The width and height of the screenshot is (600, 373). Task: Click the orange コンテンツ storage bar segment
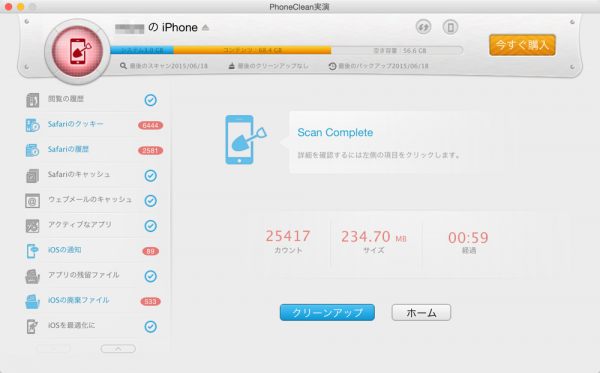pos(252,50)
